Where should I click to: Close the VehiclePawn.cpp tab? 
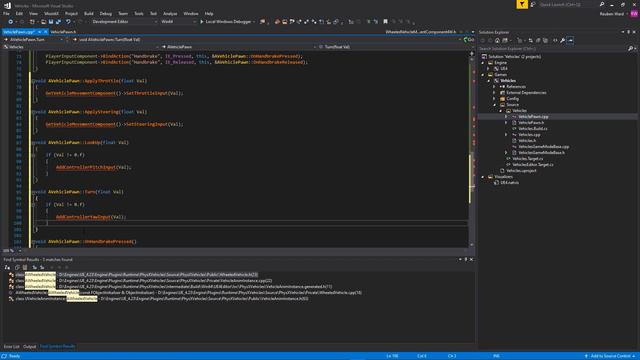[46, 32]
